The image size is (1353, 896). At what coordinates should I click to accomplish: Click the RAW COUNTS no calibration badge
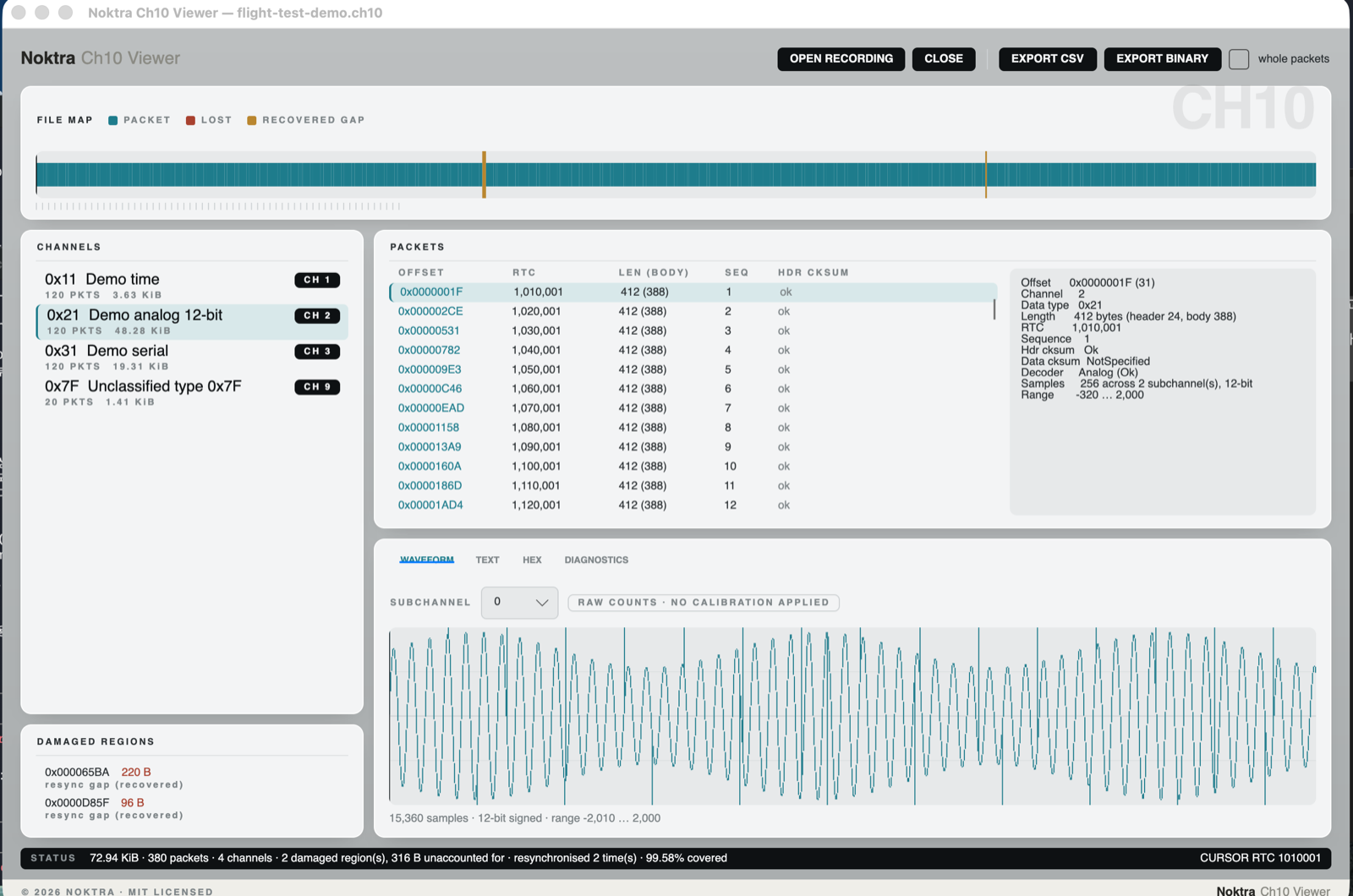(x=704, y=603)
